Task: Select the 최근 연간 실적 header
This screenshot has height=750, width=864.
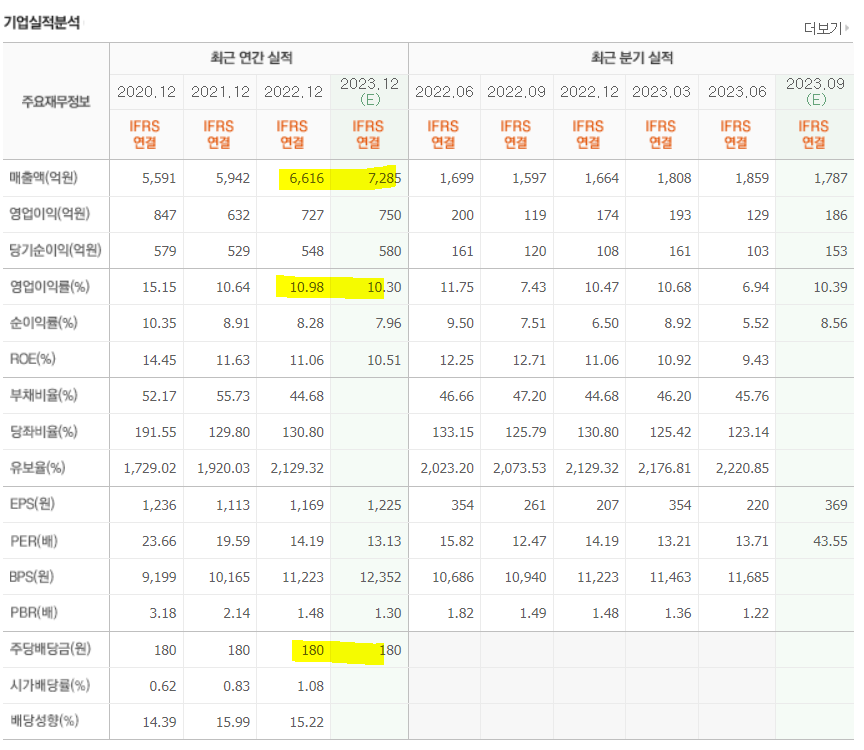Action: (251, 57)
